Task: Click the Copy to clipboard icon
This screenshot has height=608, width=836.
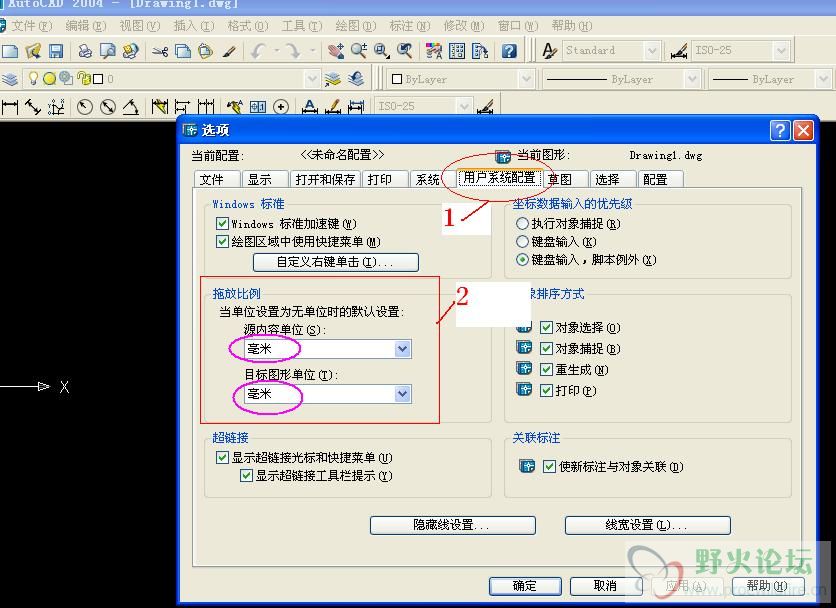Action: (183, 51)
